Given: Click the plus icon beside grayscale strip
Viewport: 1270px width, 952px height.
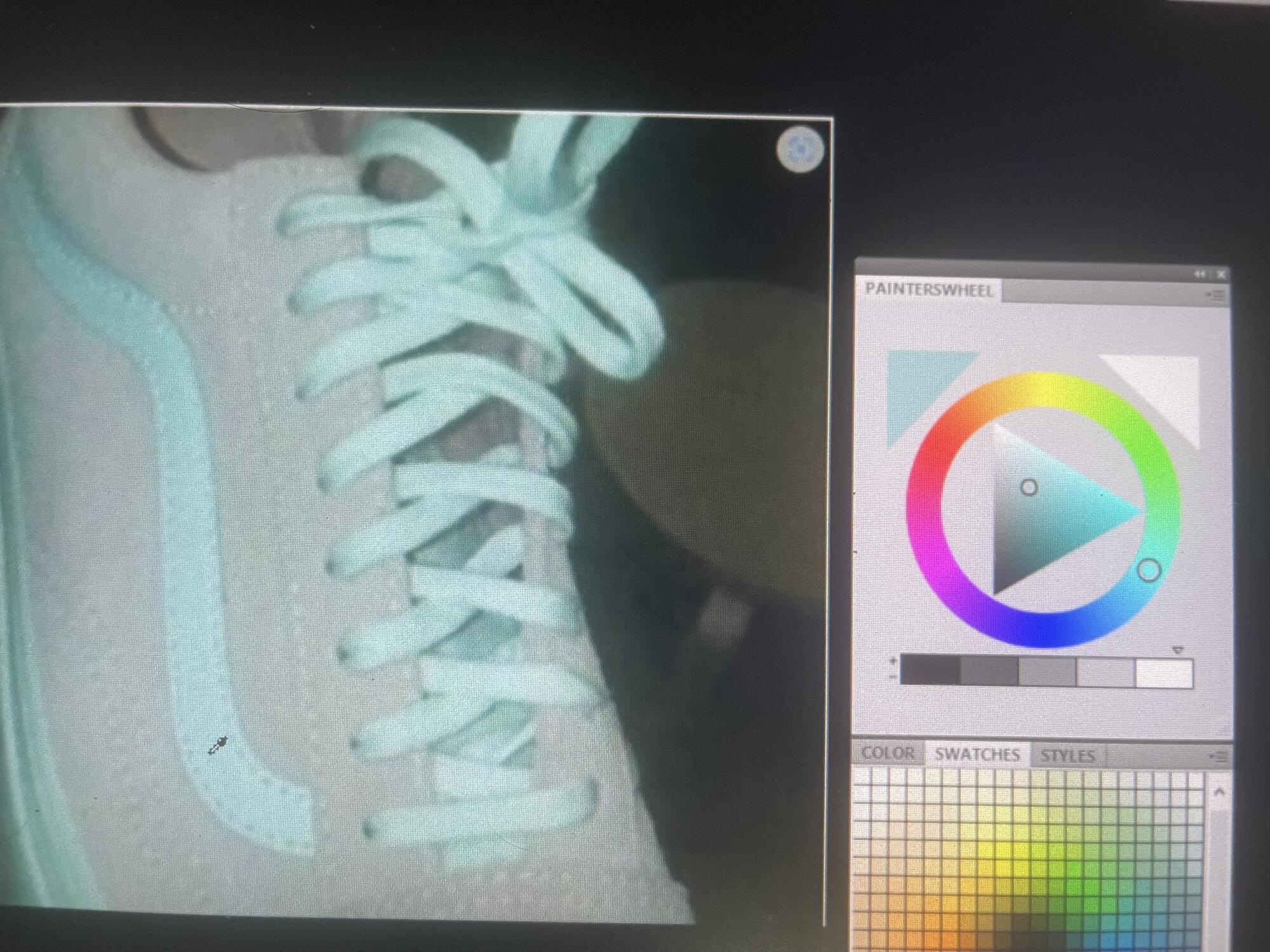Looking at the screenshot, I should 894,661.
